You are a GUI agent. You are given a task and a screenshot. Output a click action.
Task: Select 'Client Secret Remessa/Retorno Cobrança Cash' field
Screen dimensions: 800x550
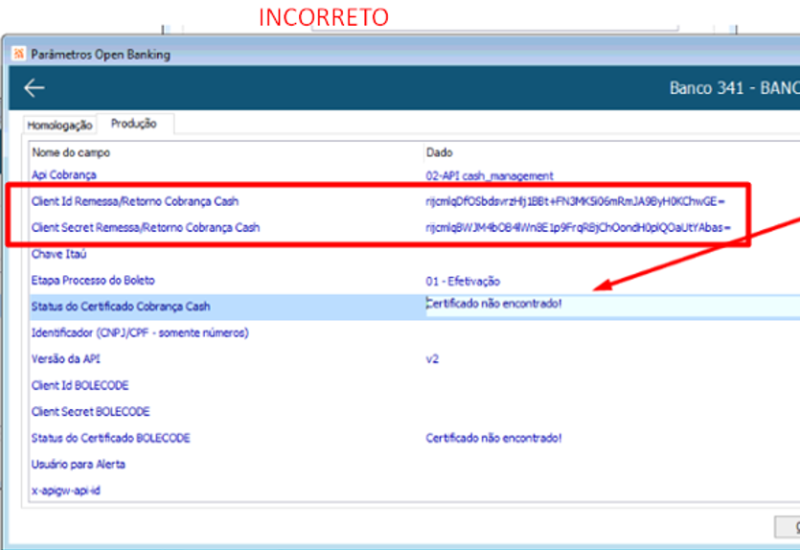point(145,228)
